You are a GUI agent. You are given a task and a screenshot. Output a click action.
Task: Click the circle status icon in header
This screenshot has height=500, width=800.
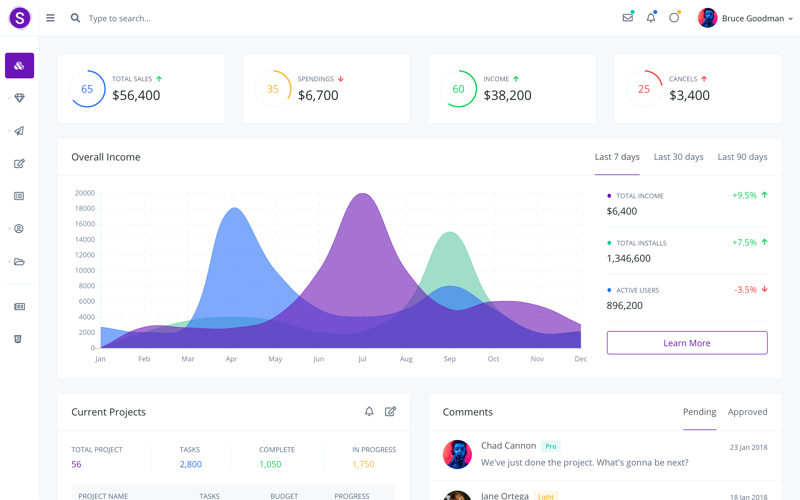click(x=674, y=18)
